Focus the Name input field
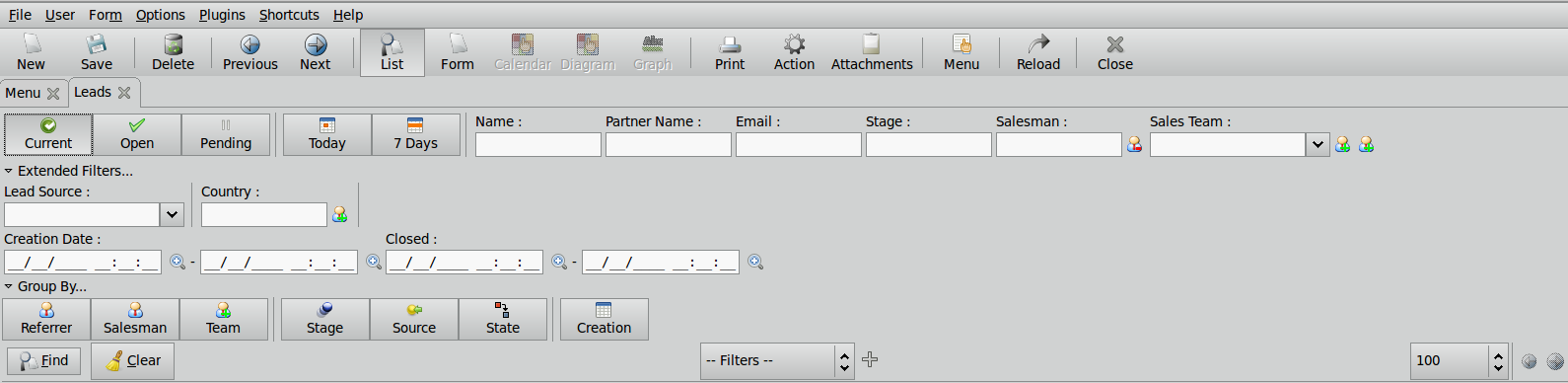Screen dimensions: 1568x383 pos(538,144)
